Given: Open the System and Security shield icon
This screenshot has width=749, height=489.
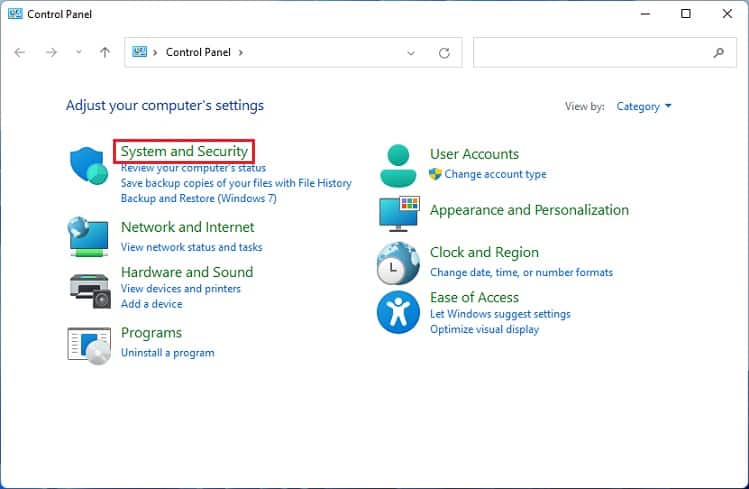Looking at the screenshot, I should 89,165.
